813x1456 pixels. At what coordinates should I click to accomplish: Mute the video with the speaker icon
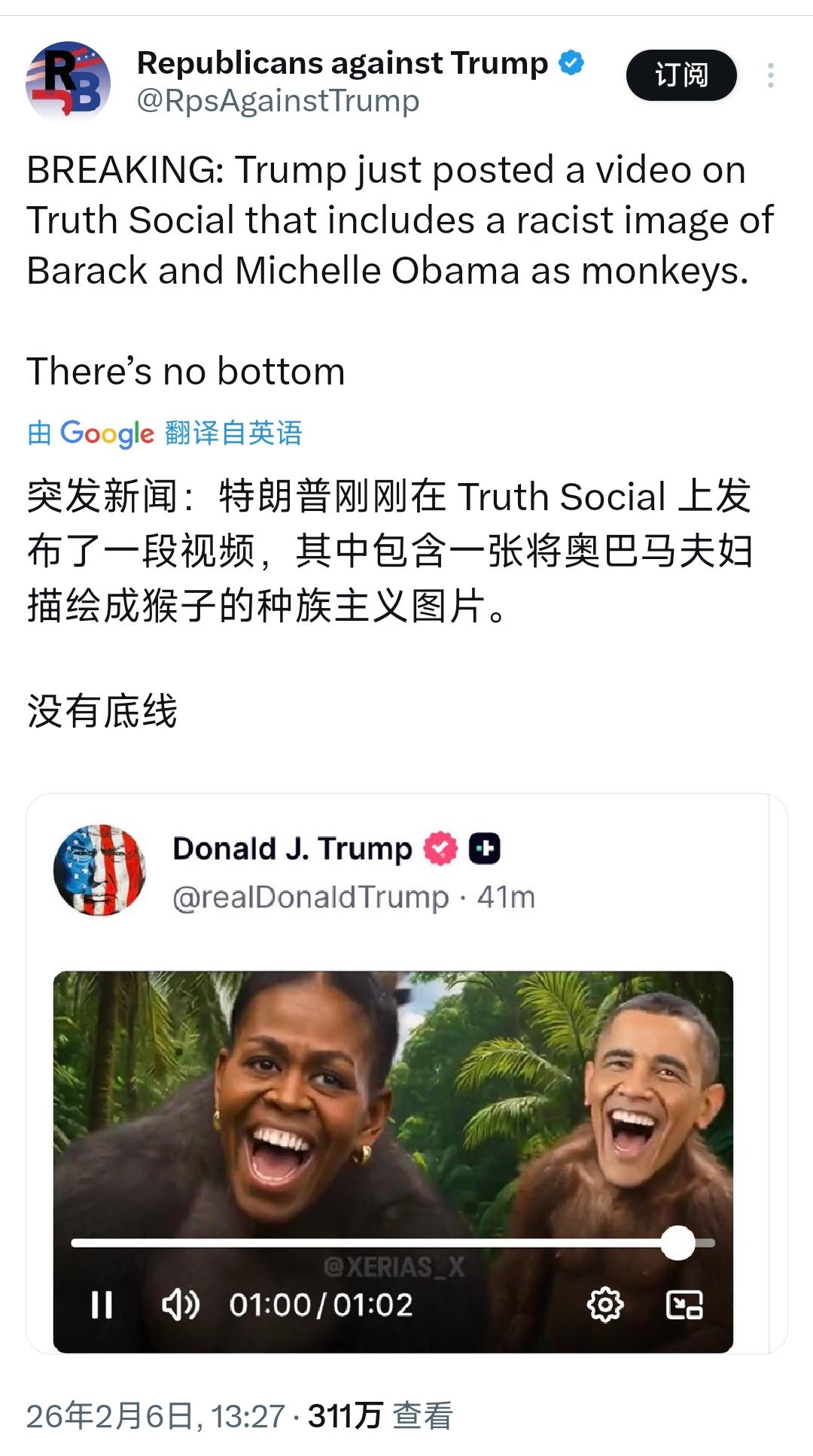(181, 1305)
